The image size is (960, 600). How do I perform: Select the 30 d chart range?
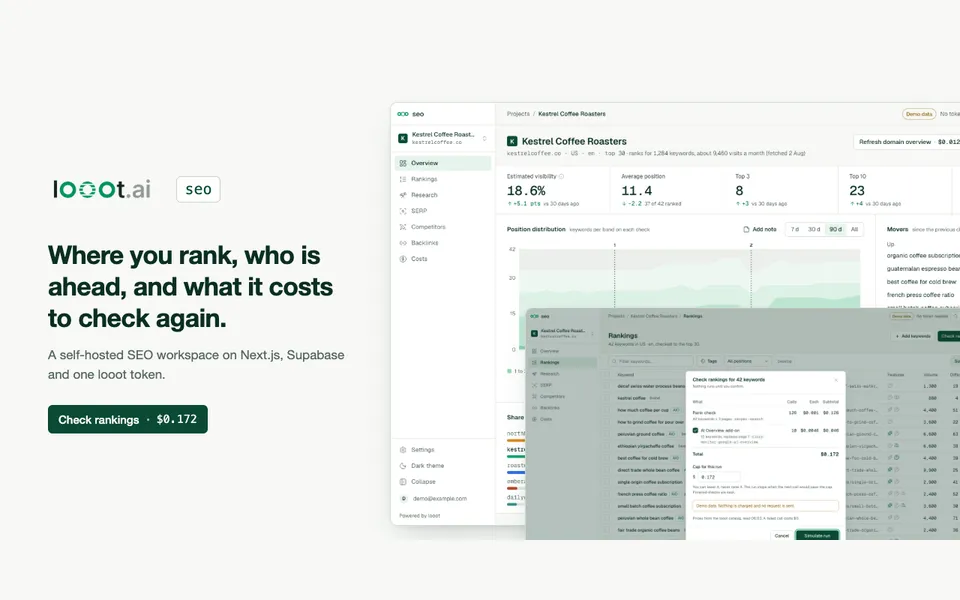tap(814, 229)
